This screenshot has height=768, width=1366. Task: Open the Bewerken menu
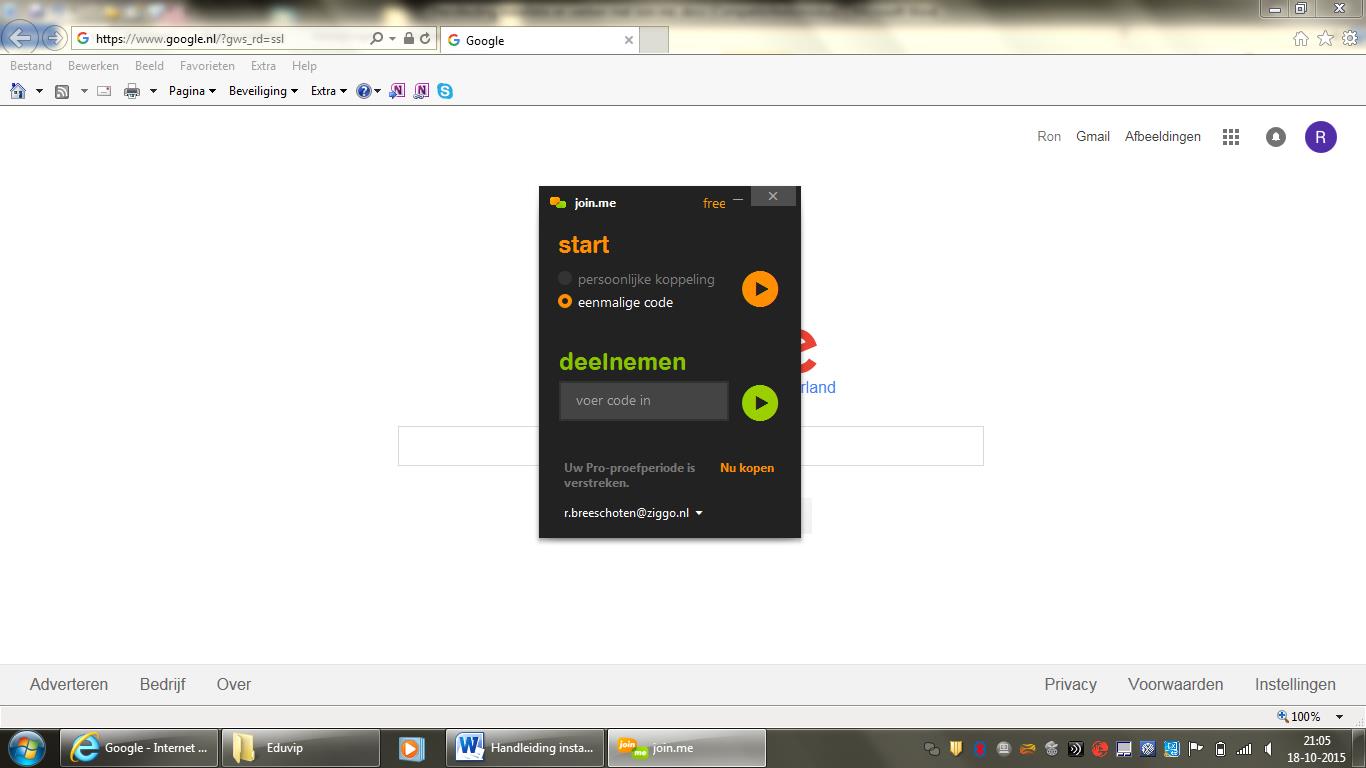(x=93, y=66)
